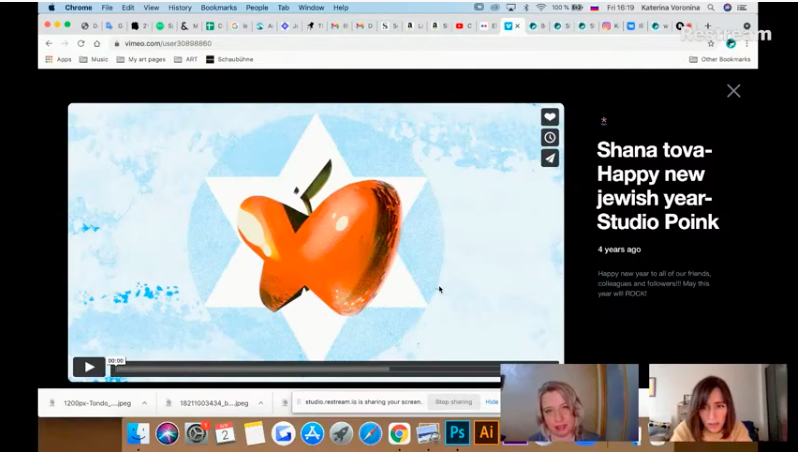This screenshot has width=798, height=452.
Task: Open the Bookmarks menu
Action: 218,7
